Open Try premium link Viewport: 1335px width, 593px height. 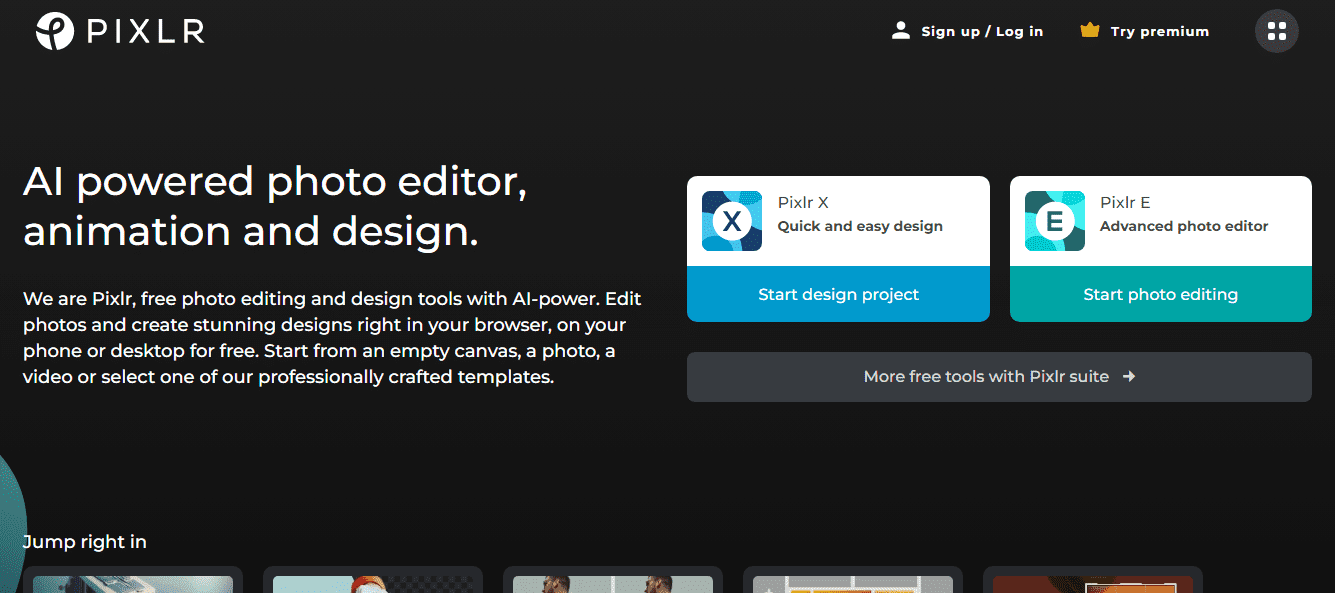(1160, 32)
